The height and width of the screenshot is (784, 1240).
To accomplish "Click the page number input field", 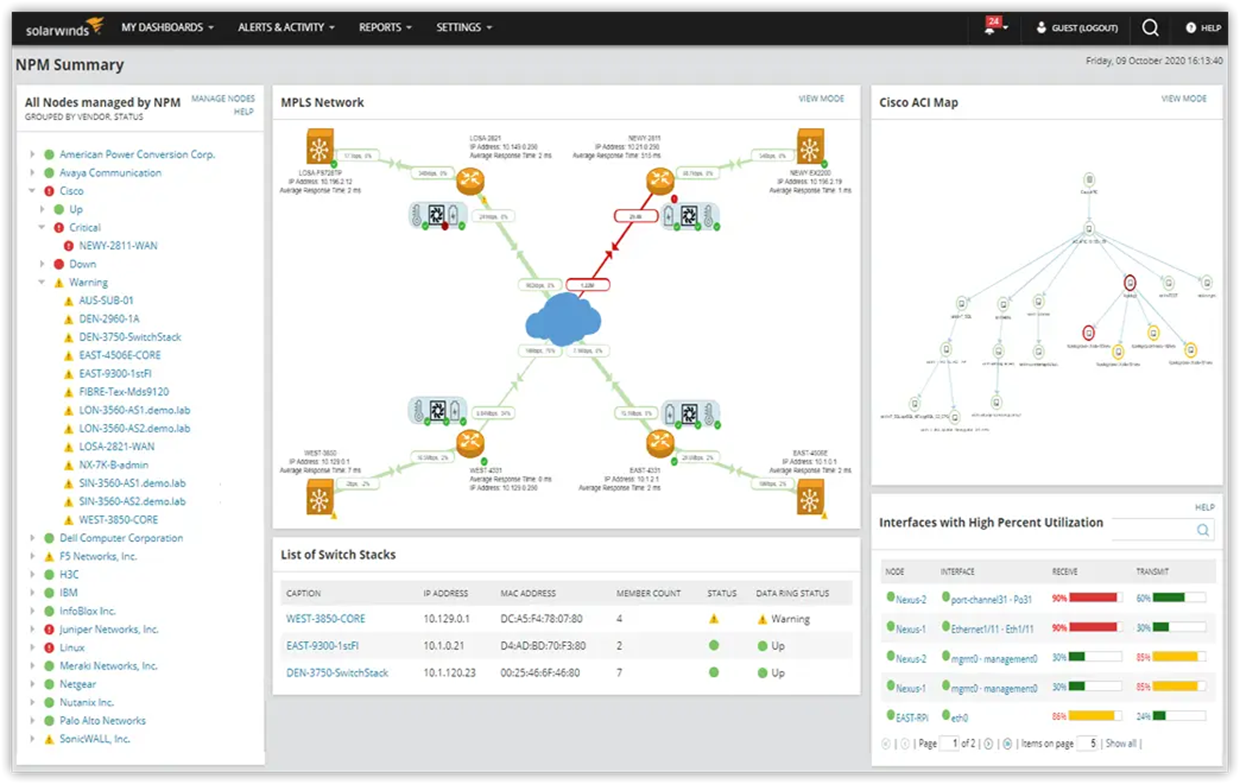I will [x=951, y=744].
